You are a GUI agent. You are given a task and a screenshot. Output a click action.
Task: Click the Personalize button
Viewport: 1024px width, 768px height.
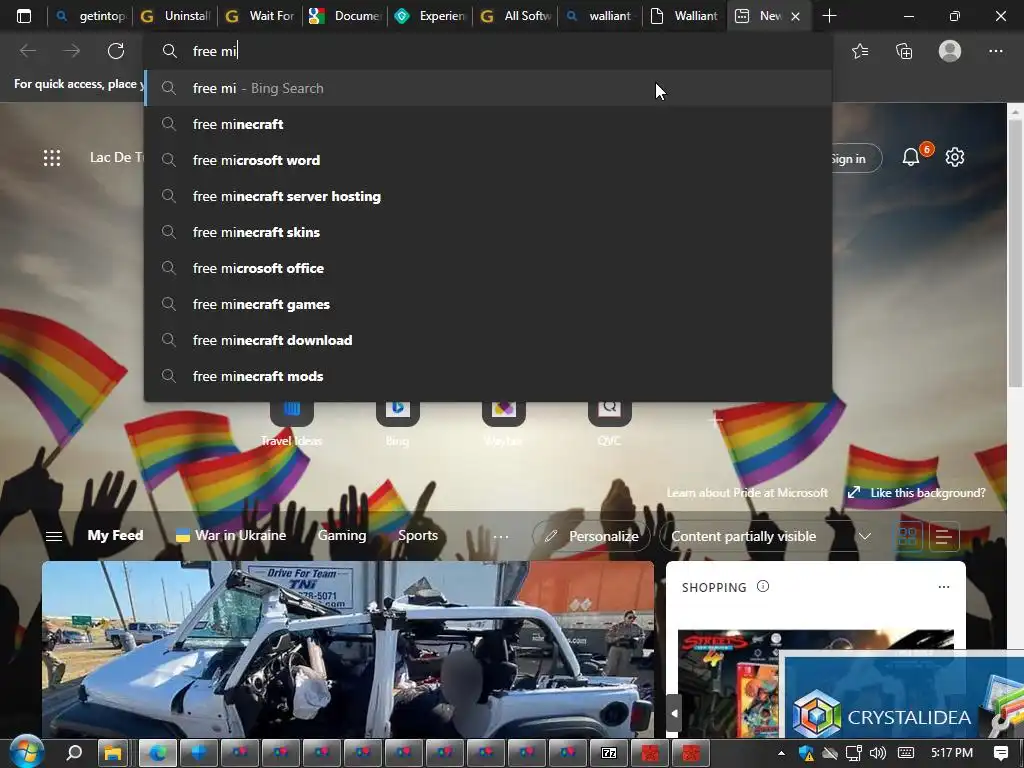point(592,536)
